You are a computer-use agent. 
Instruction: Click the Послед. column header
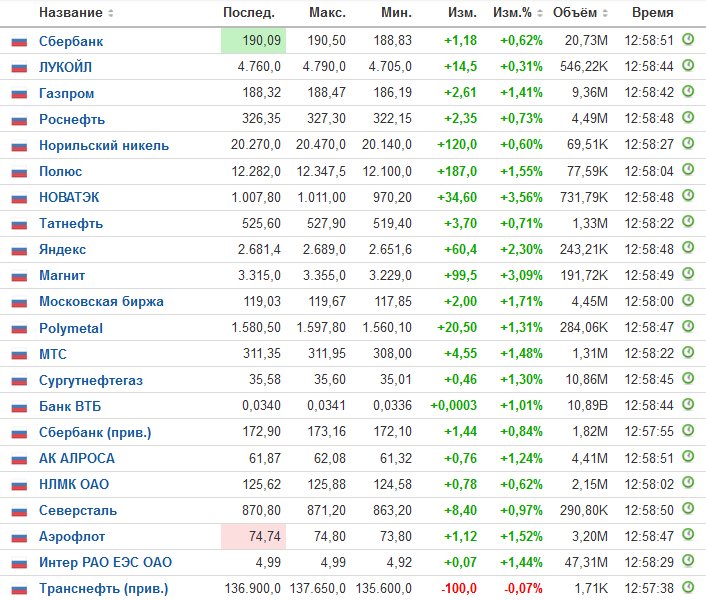(x=249, y=13)
